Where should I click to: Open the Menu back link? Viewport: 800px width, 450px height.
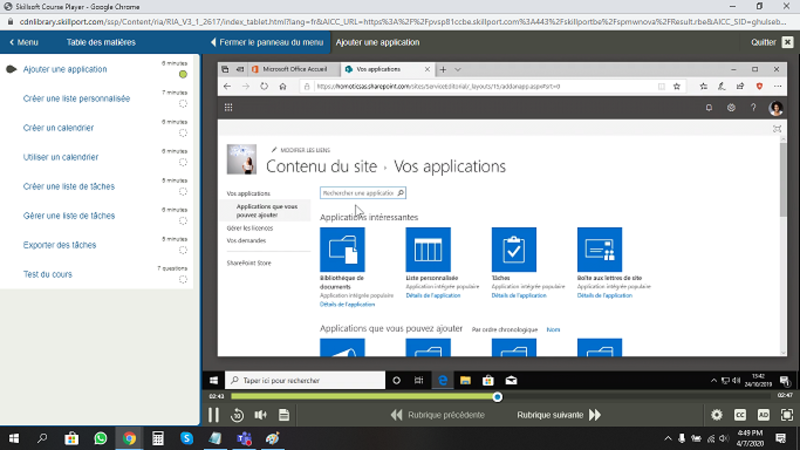[24, 42]
